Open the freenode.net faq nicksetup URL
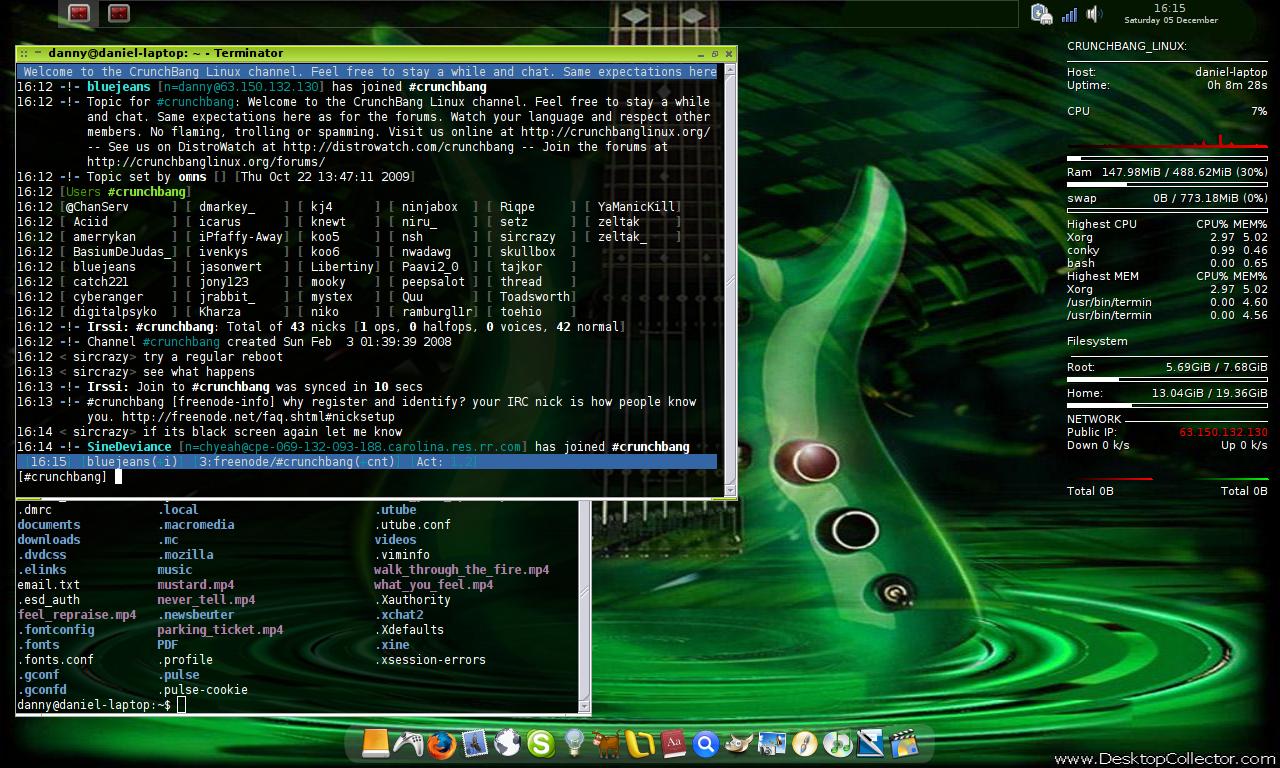Viewport: 1280px width, 768px height. (x=258, y=417)
